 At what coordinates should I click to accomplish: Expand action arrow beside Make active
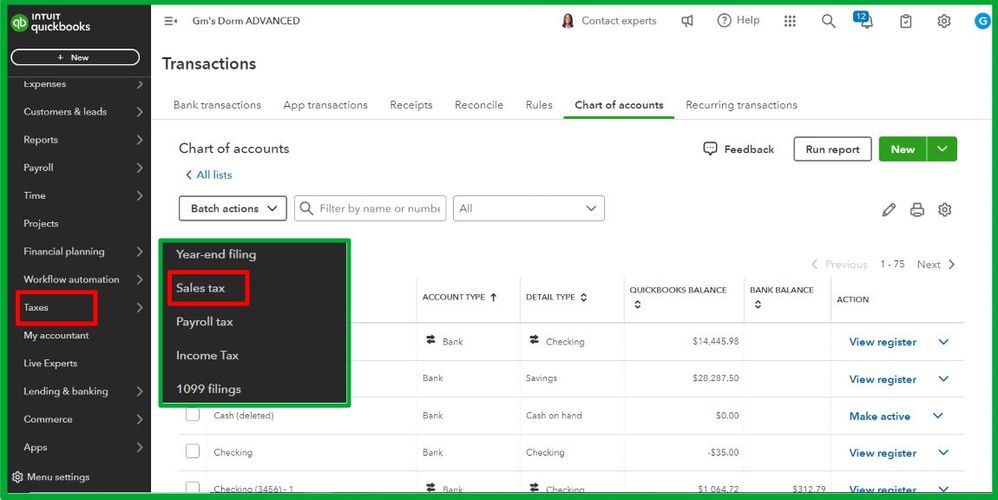(938, 416)
